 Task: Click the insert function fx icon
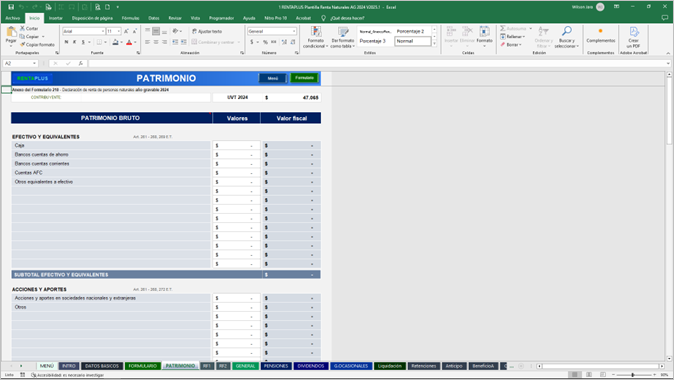point(80,63)
